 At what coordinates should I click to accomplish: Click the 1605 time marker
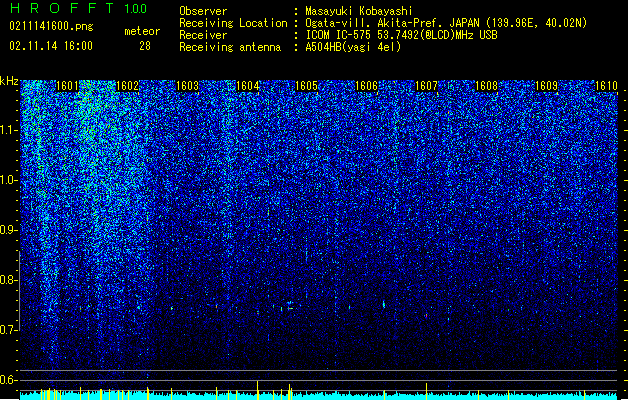point(306,86)
